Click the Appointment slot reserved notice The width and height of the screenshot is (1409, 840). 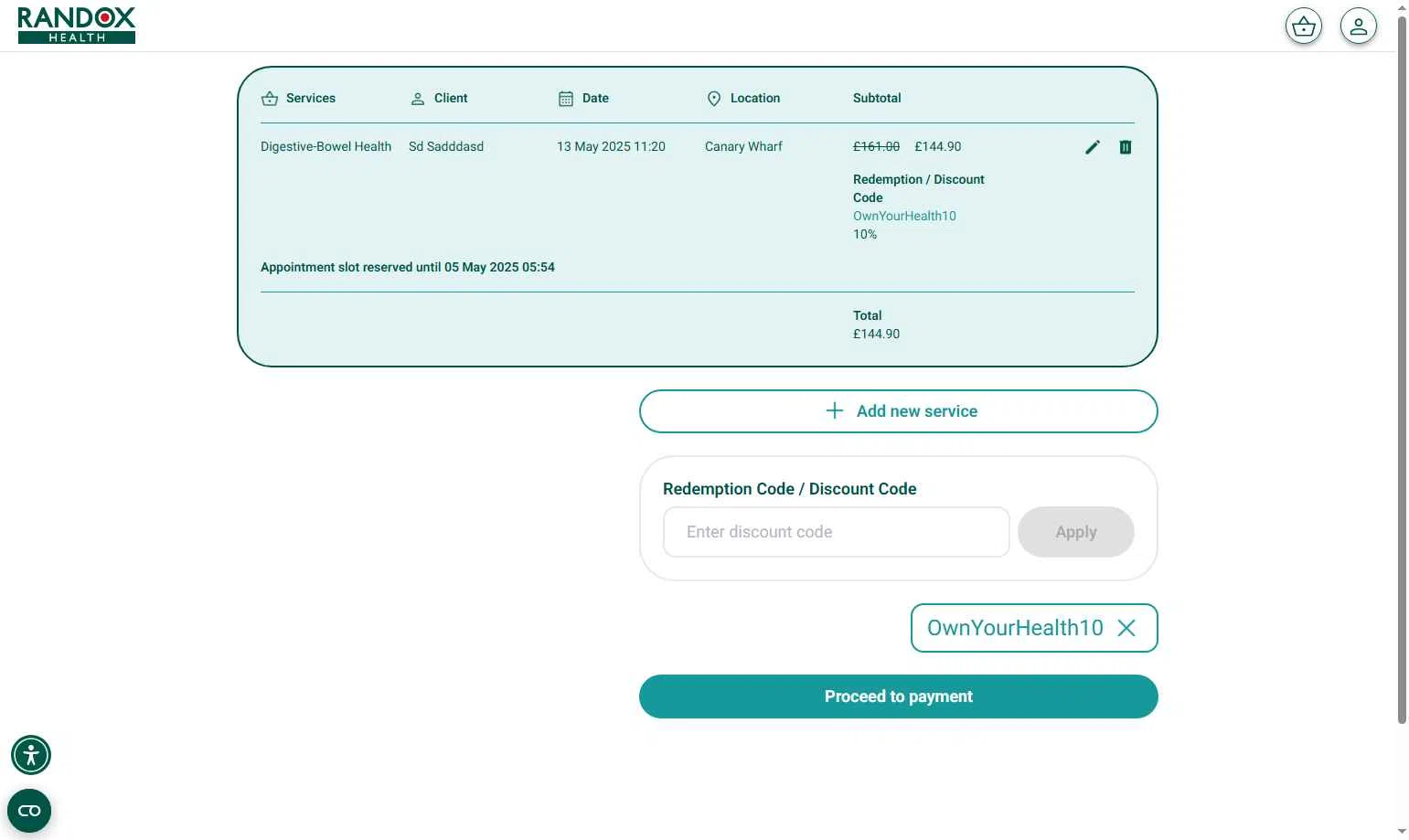point(408,267)
